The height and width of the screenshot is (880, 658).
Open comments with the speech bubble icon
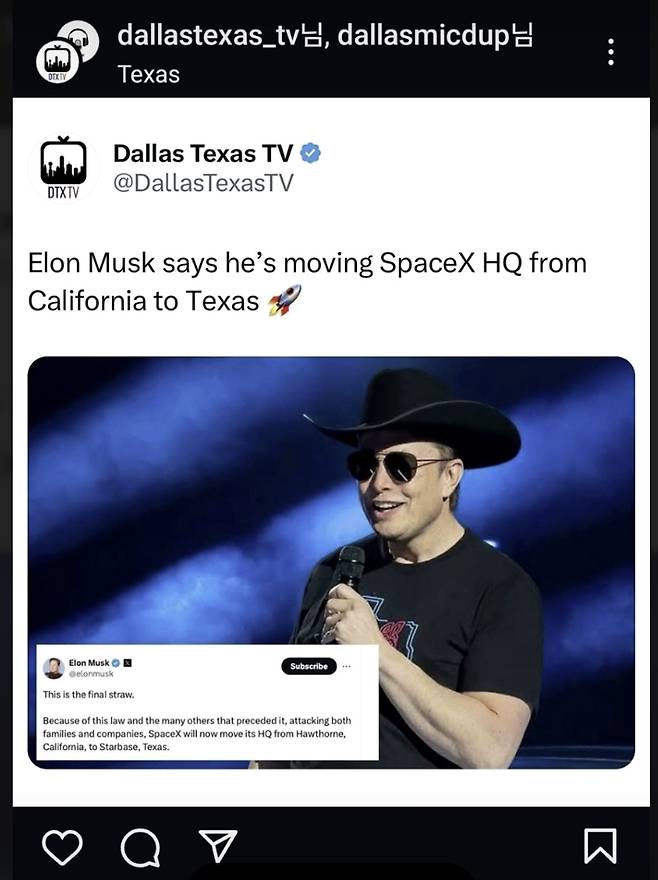[x=140, y=847]
